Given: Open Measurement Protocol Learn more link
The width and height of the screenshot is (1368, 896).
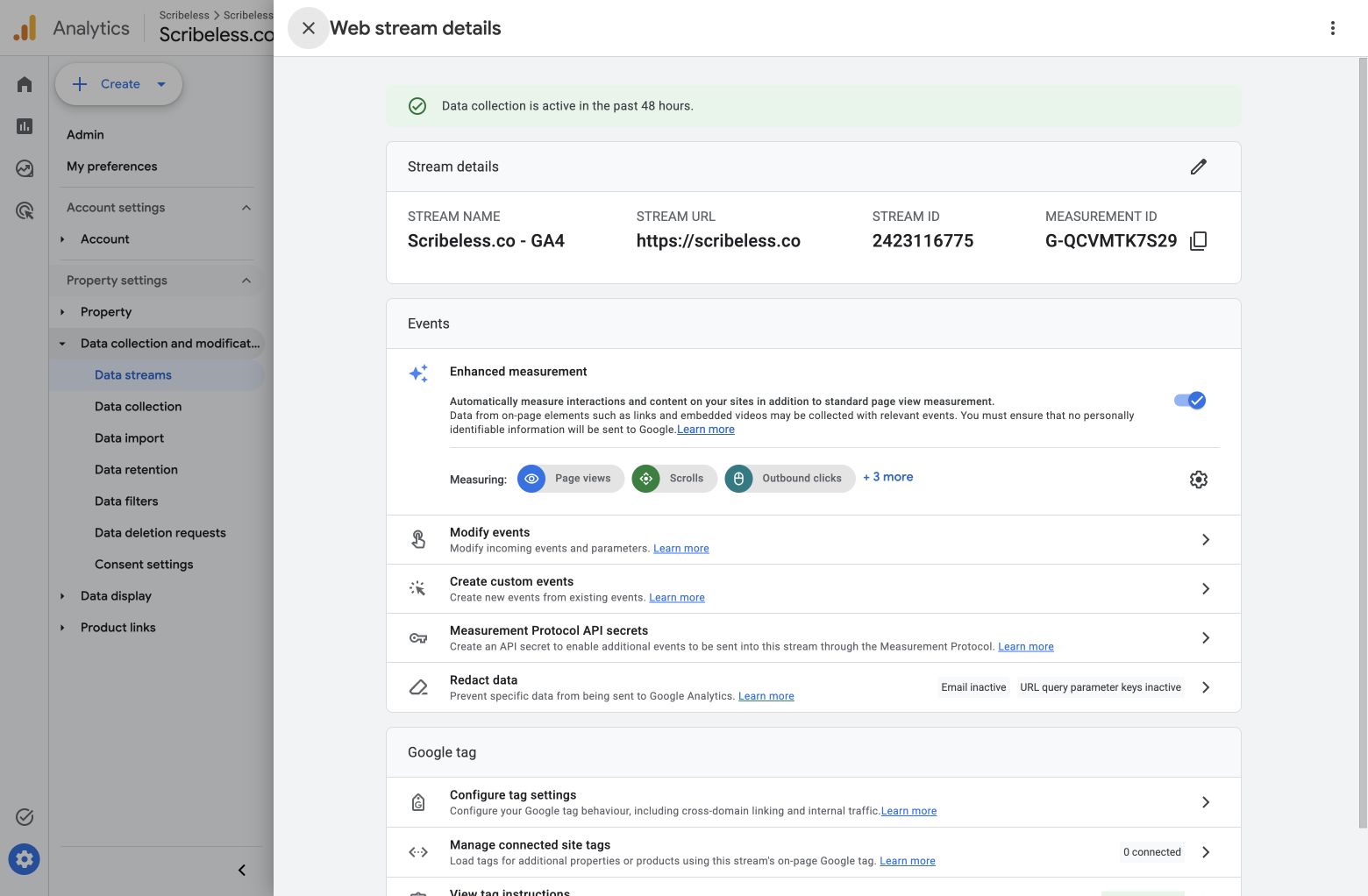Looking at the screenshot, I should (1026, 647).
